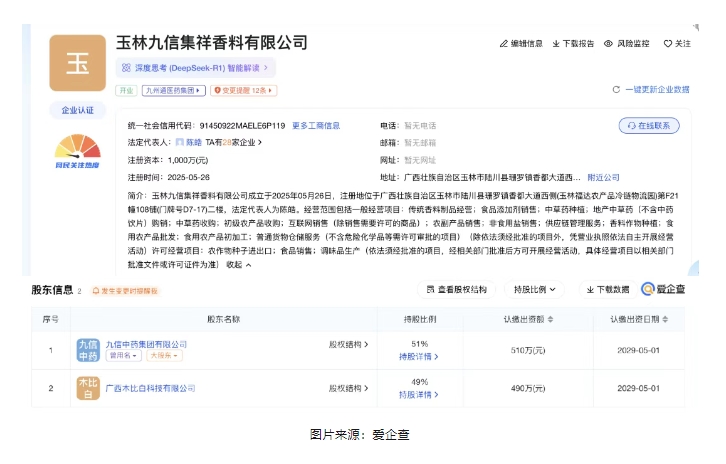This screenshot has width=726, height=464.
Task: Open 持股详情 under 49%
Action: [419, 395]
